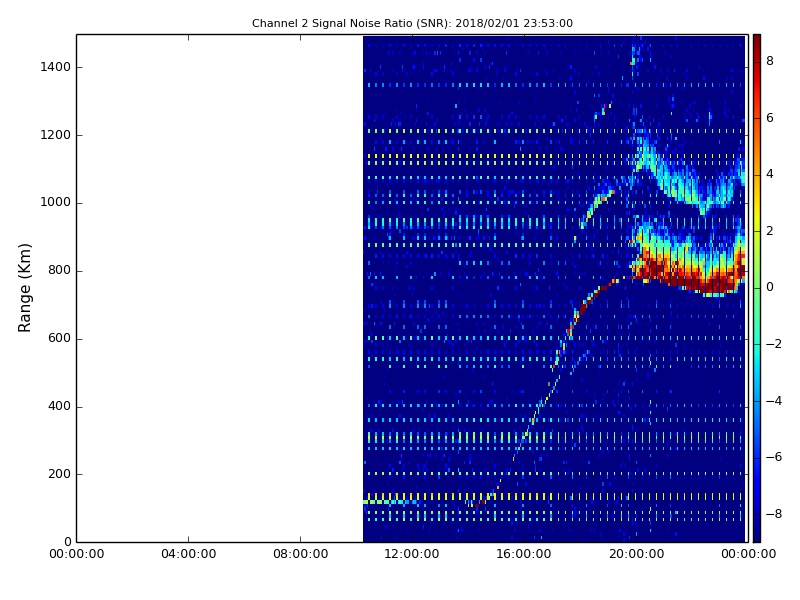This screenshot has height=600, width=800.
Task: Click the colorbar label 6
Action: pos(770,118)
